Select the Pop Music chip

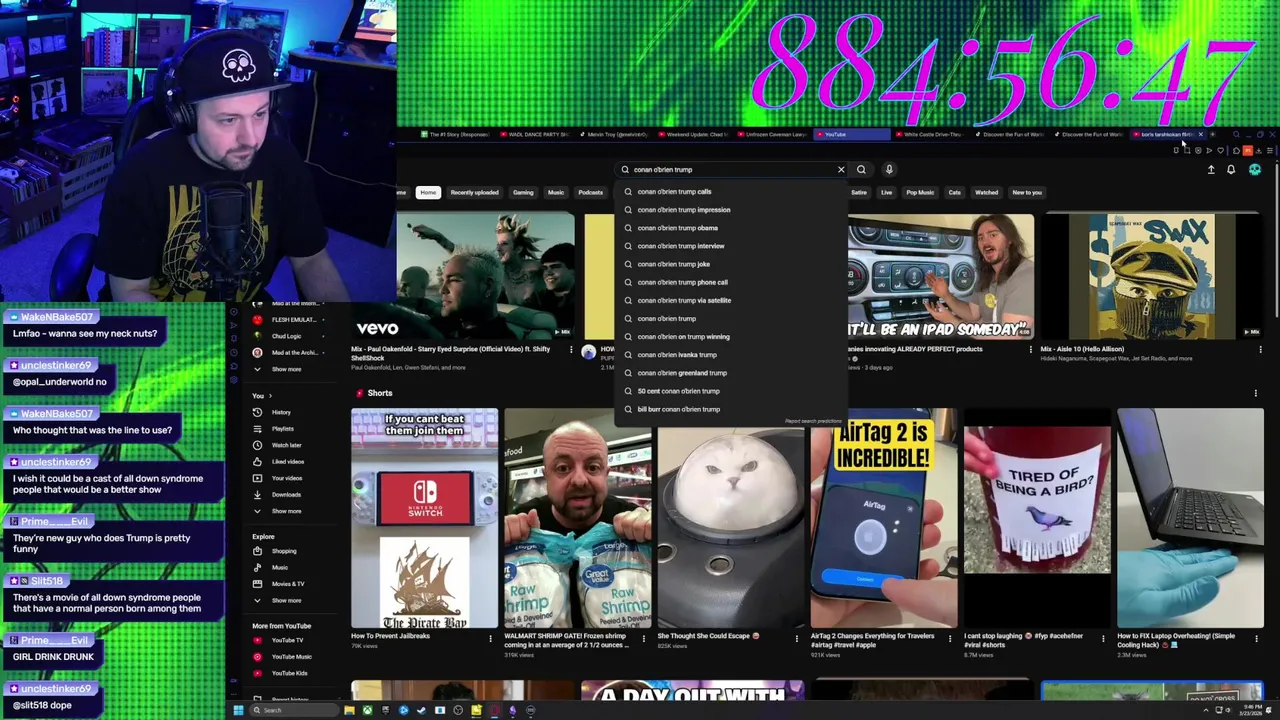[x=920, y=192]
